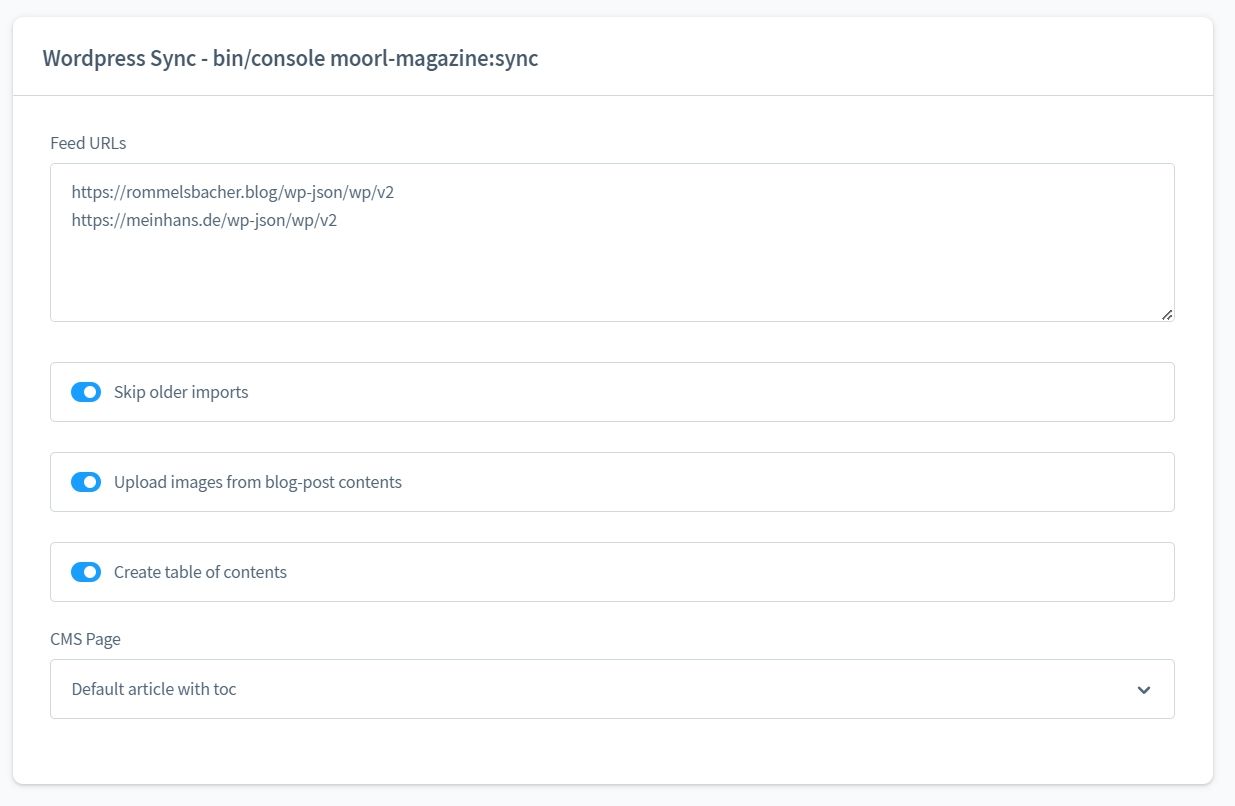Click the meinhans.de feed URL line
The height and width of the screenshot is (806, 1235).
[x=204, y=220]
